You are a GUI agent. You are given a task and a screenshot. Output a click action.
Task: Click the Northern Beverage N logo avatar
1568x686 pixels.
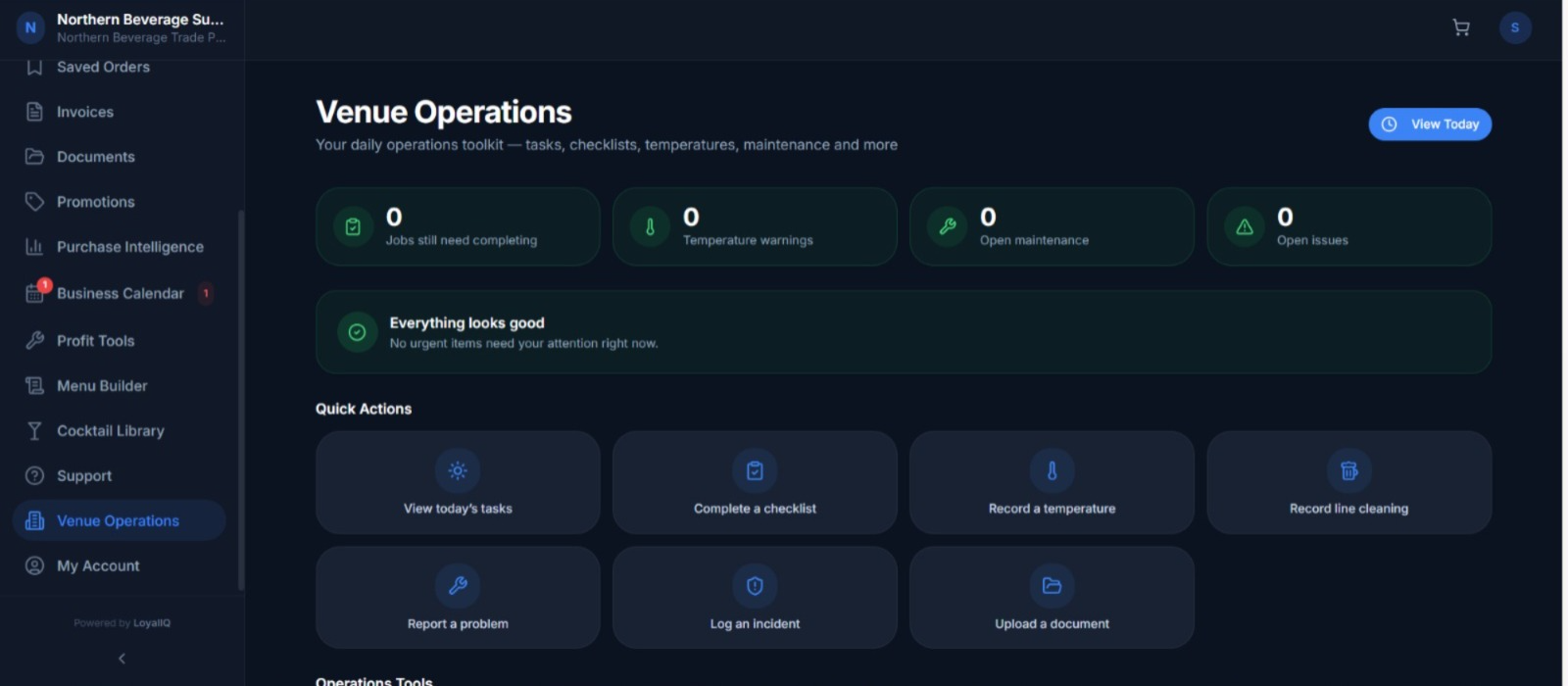[x=30, y=27]
